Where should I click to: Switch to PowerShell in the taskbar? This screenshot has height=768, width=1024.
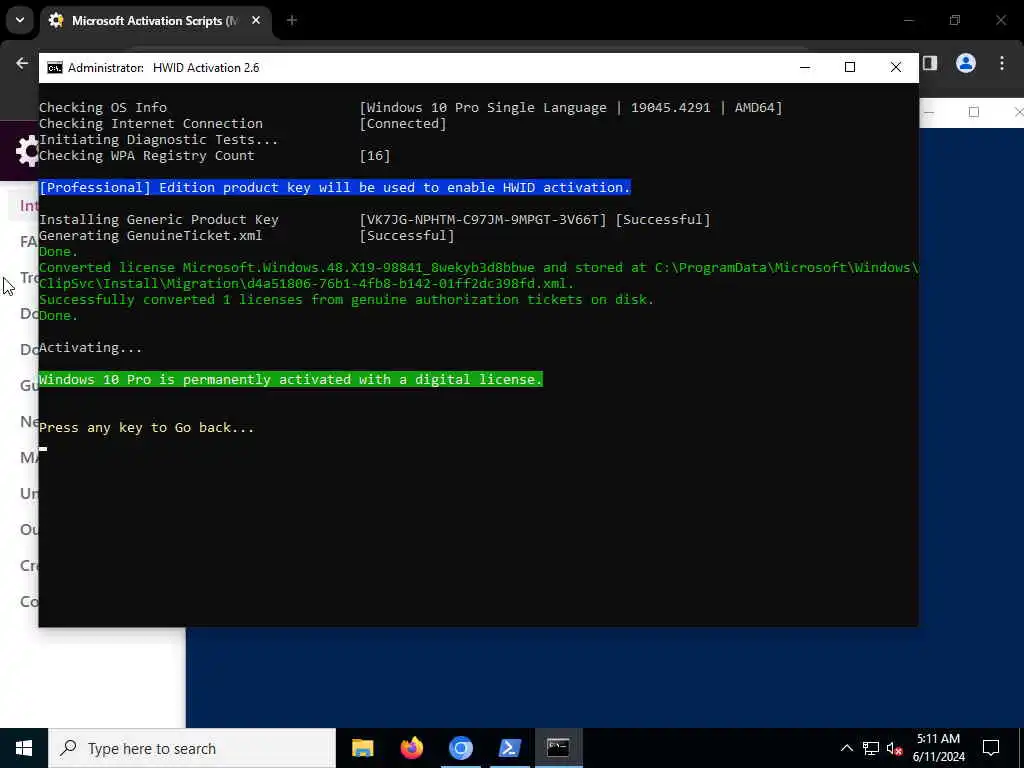(509, 748)
